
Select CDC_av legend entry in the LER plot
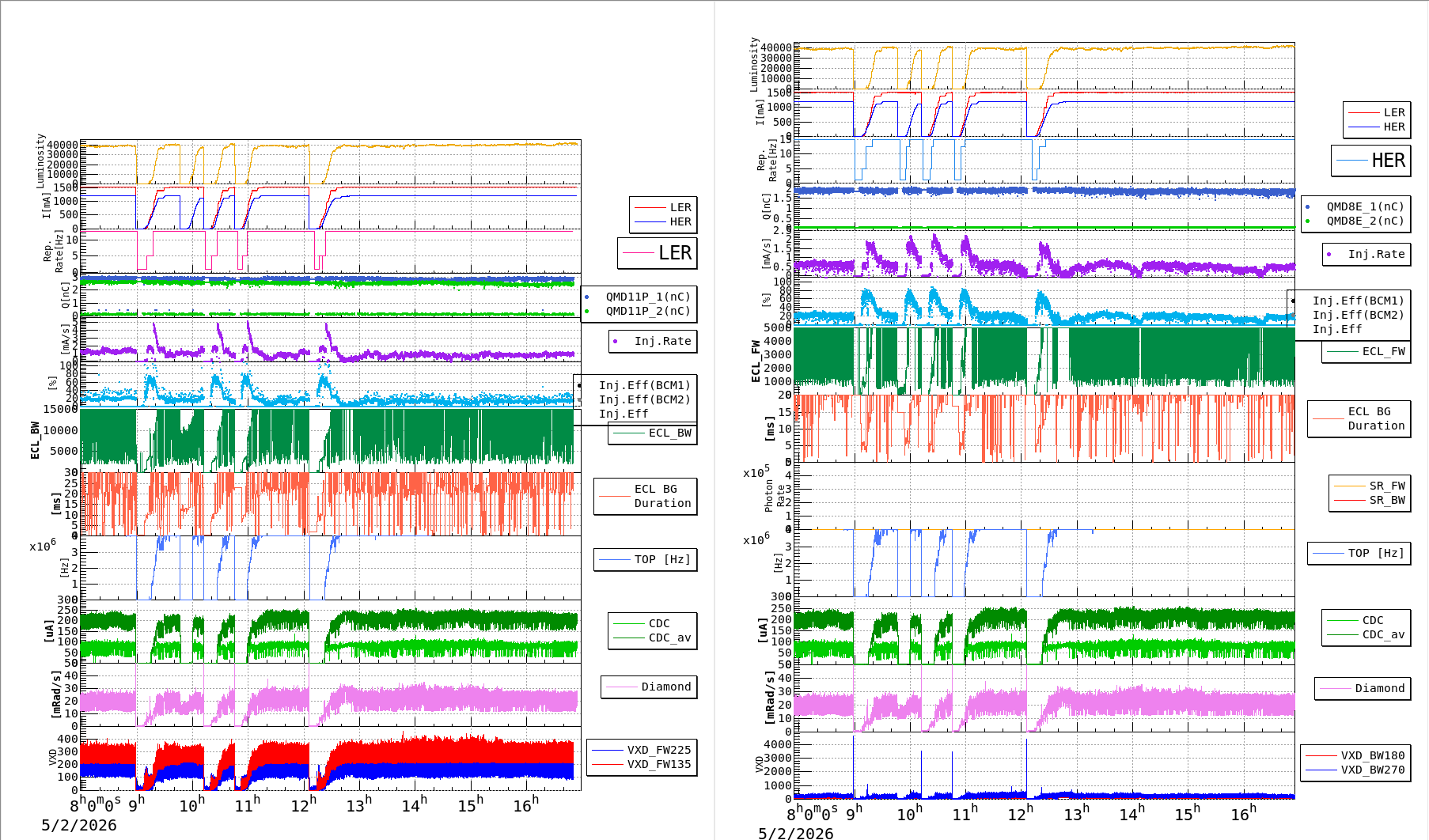pyautogui.click(x=653, y=638)
